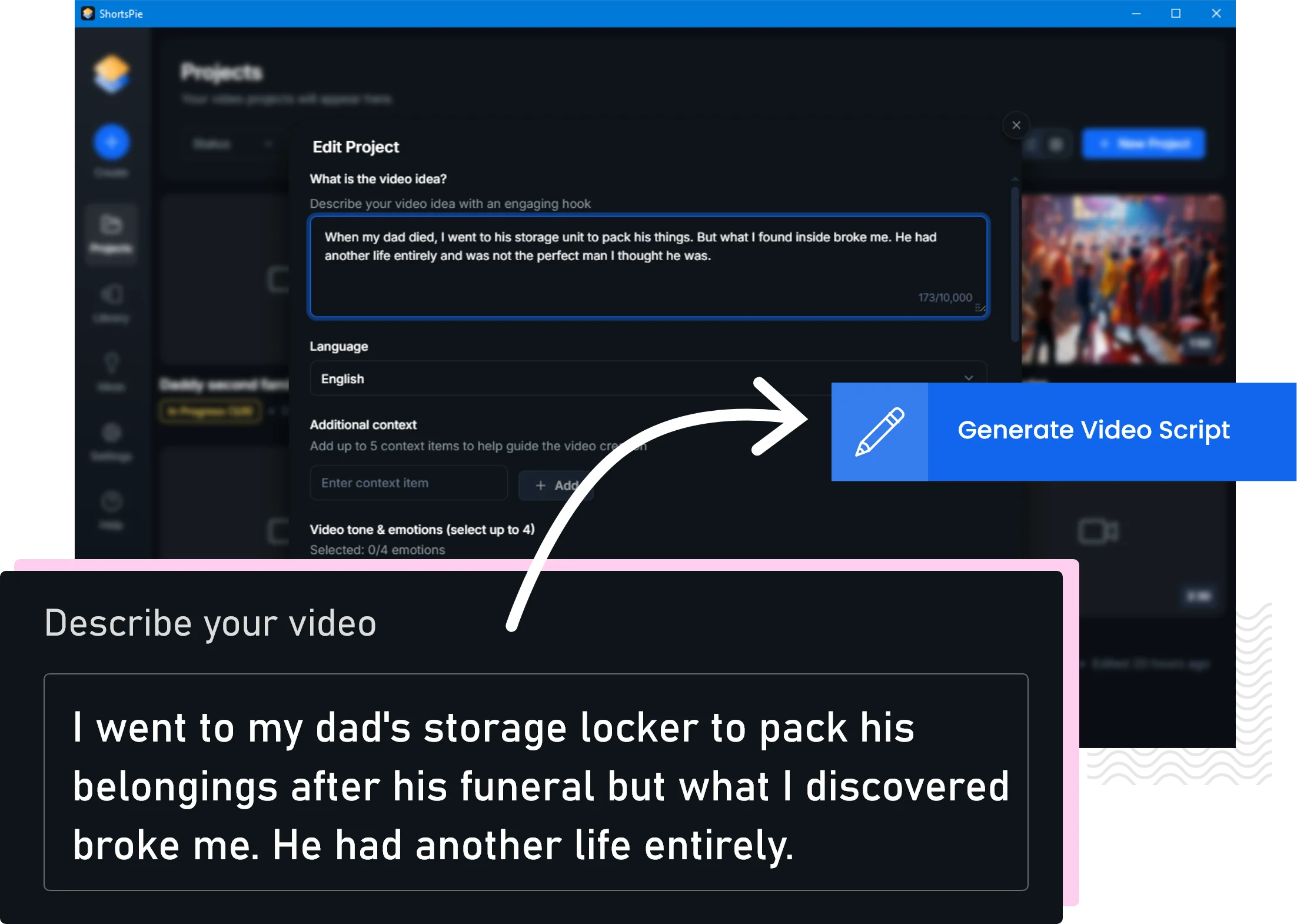1297x924 pixels.
Task: Open the Settings gear sidebar icon
Action: coord(111,433)
